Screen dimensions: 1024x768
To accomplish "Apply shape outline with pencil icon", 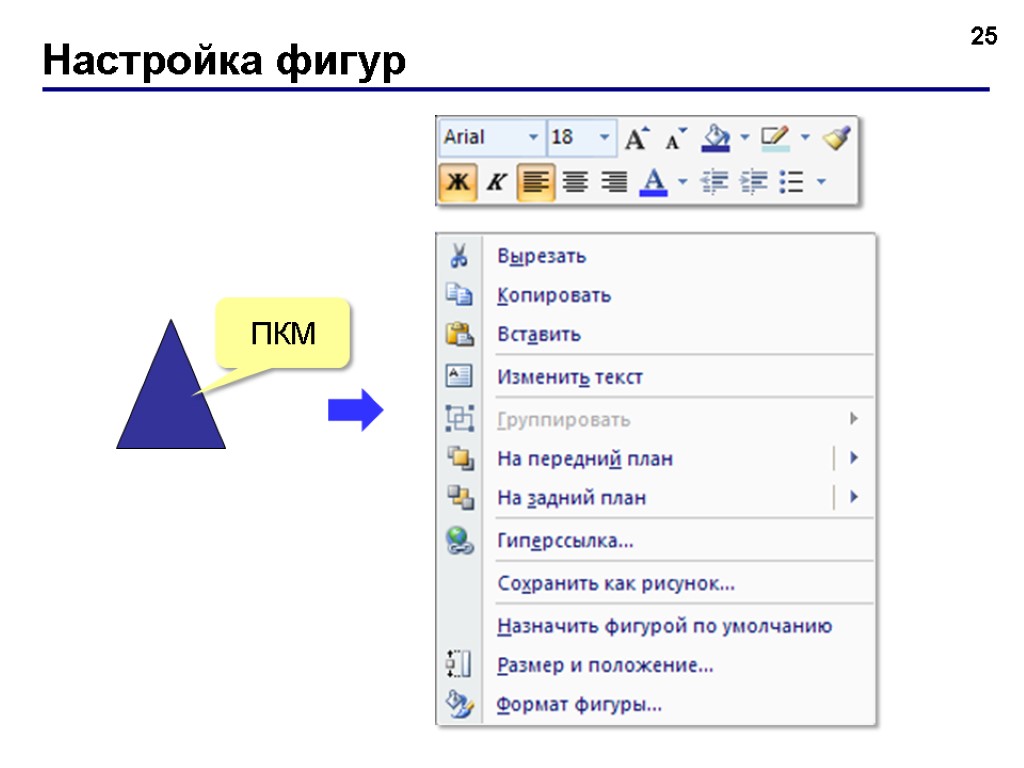I will click(x=775, y=138).
